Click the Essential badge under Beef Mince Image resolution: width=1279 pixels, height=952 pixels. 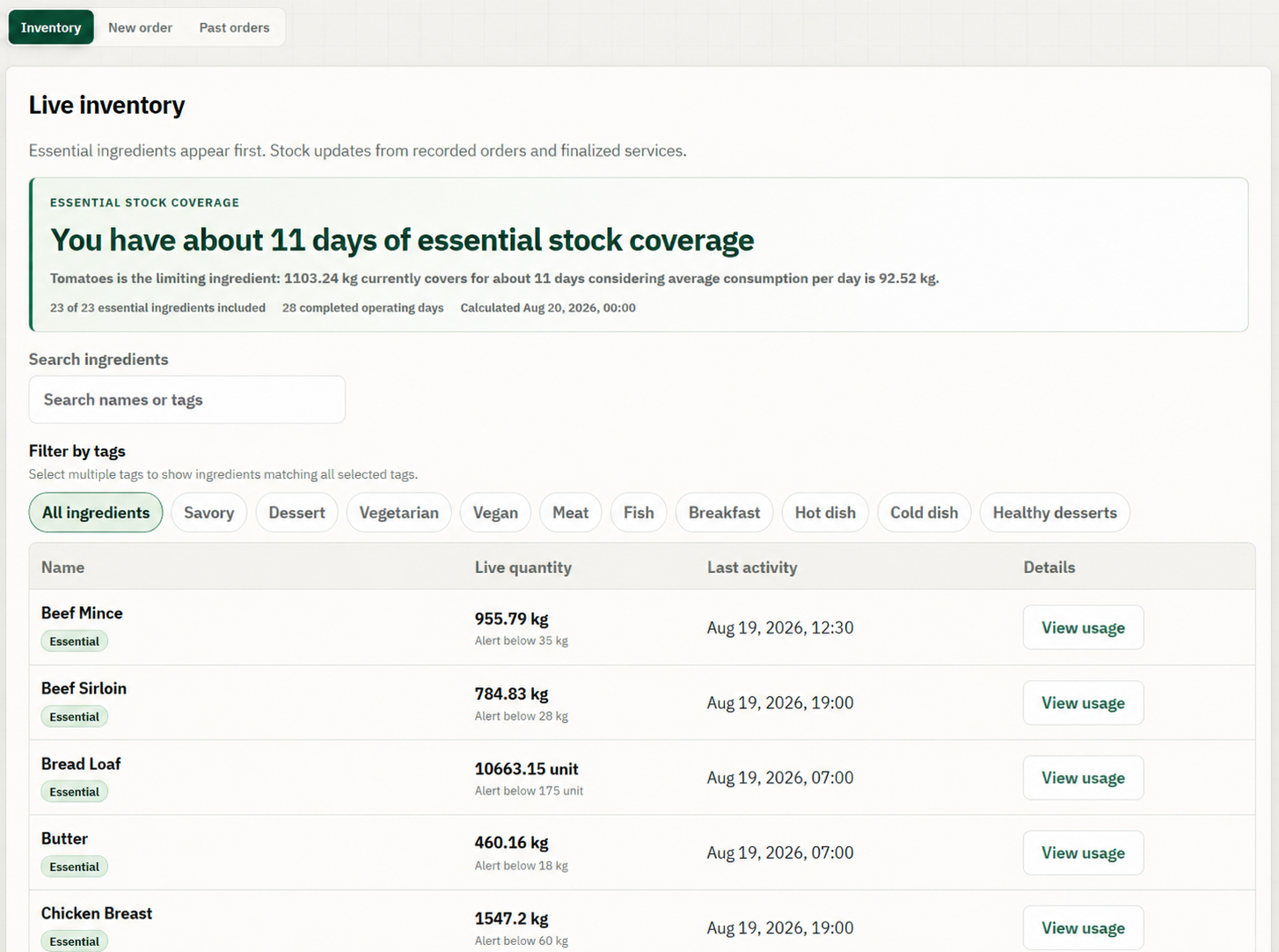pos(74,641)
